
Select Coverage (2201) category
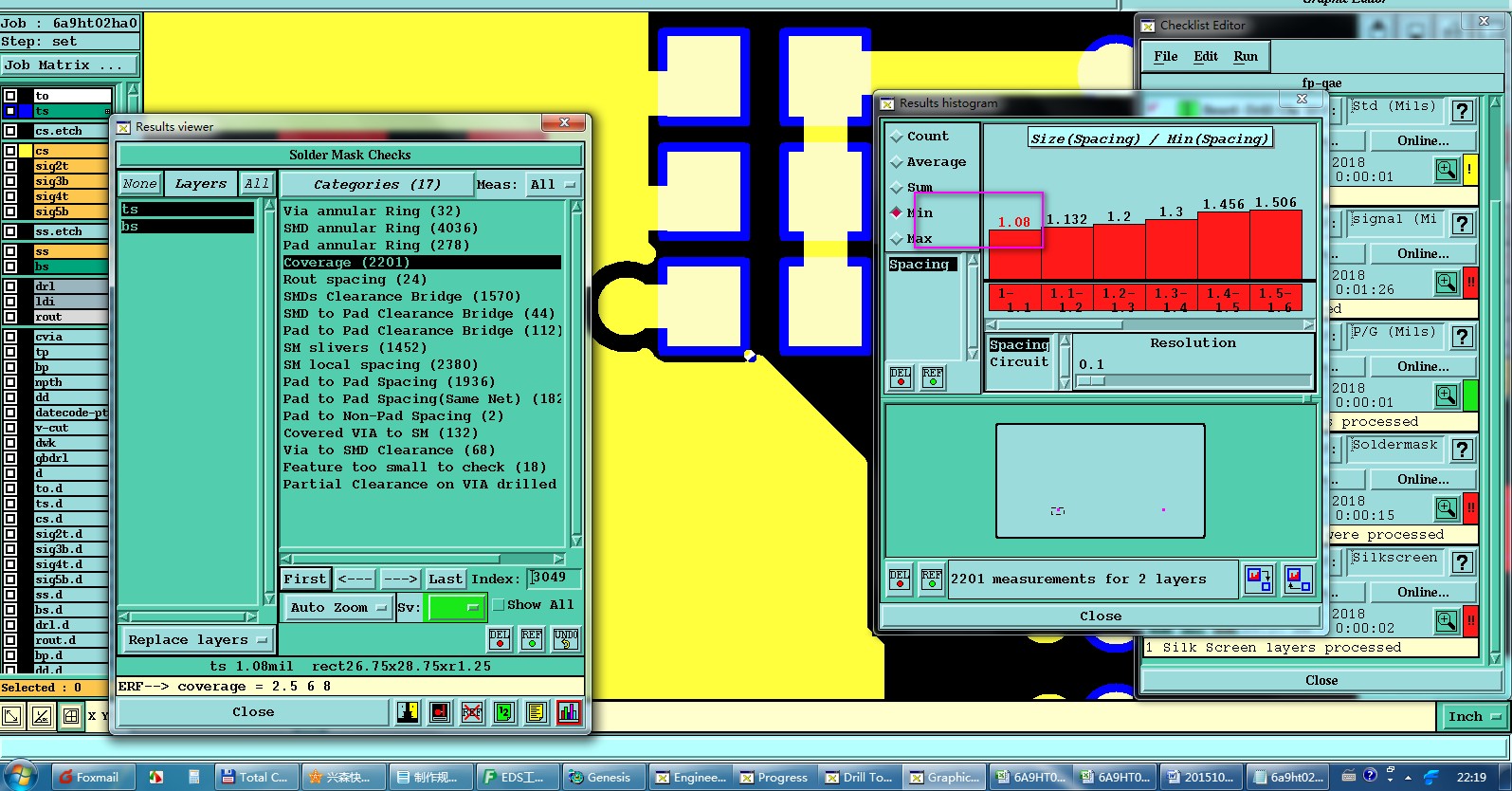422,263
